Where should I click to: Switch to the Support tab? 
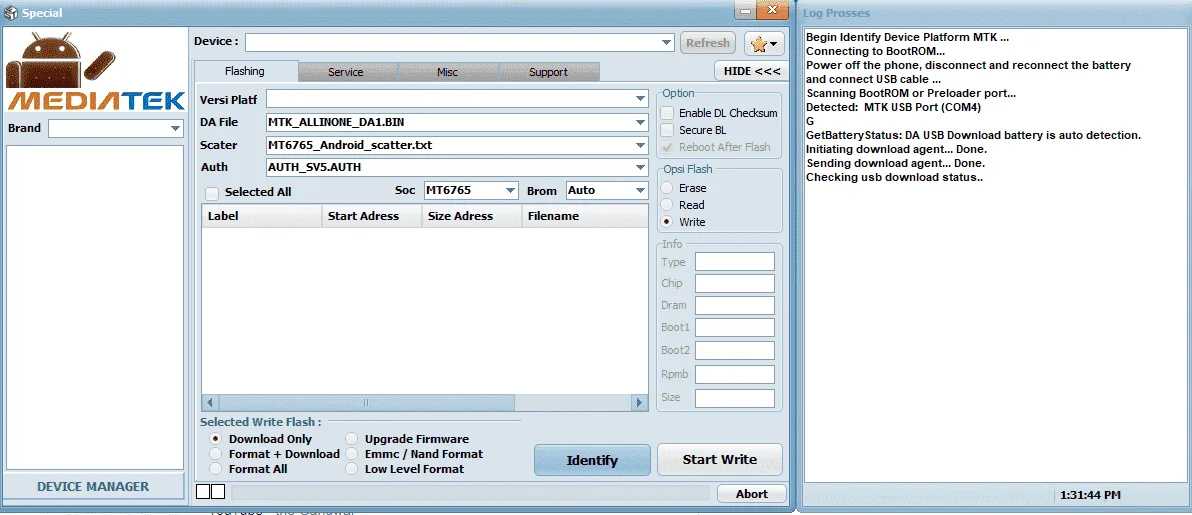549,72
